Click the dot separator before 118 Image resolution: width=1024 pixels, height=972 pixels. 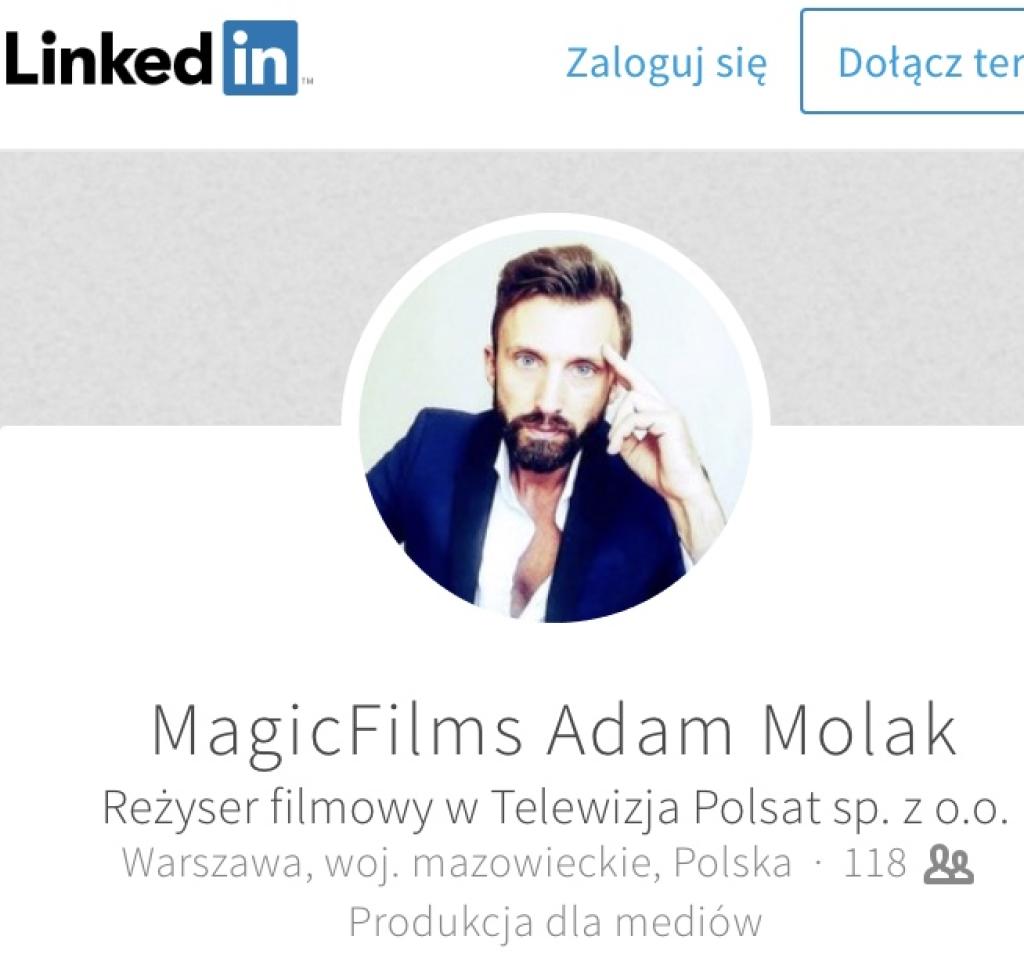click(x=818, y=864)
